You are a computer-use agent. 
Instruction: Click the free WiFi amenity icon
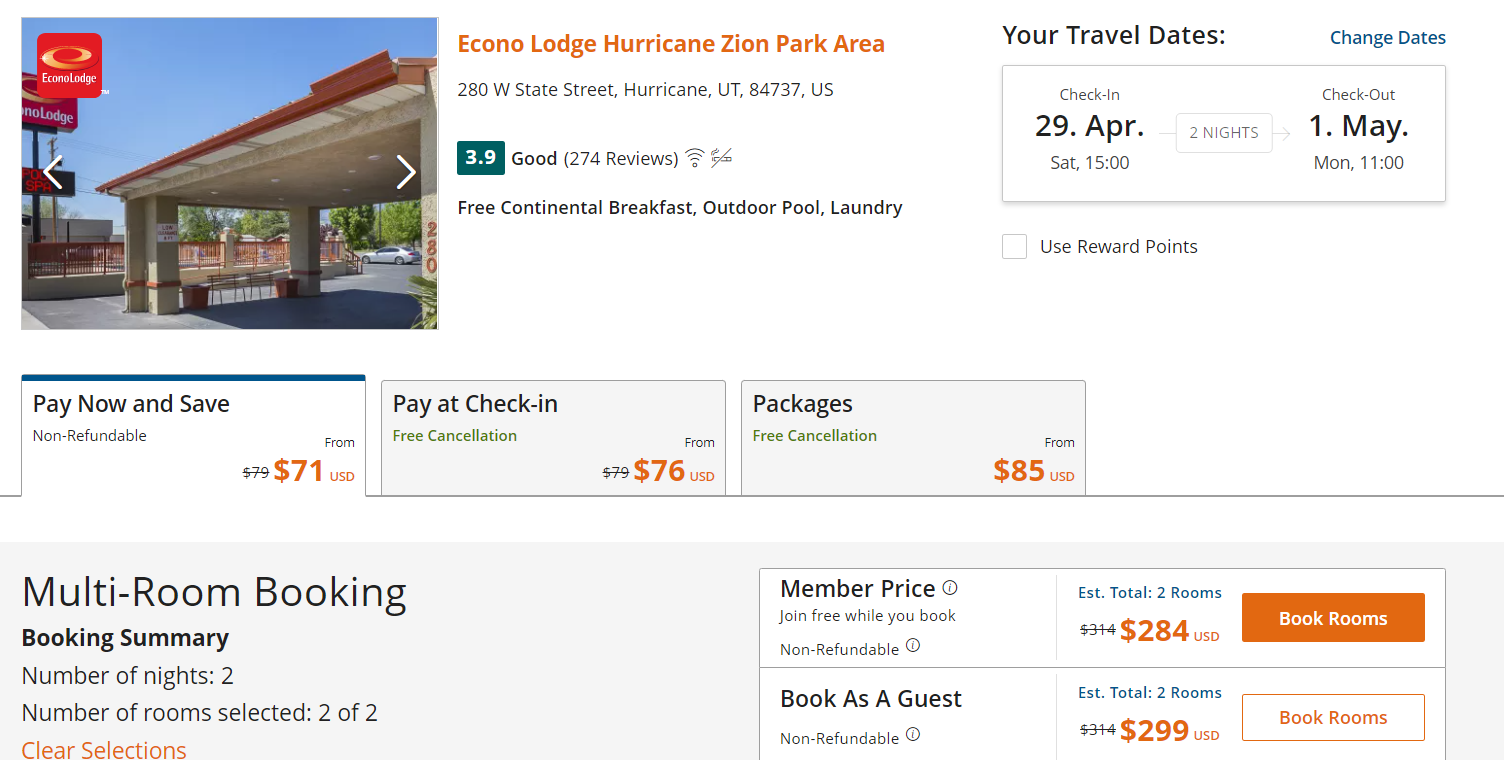(x=695, y=157)
